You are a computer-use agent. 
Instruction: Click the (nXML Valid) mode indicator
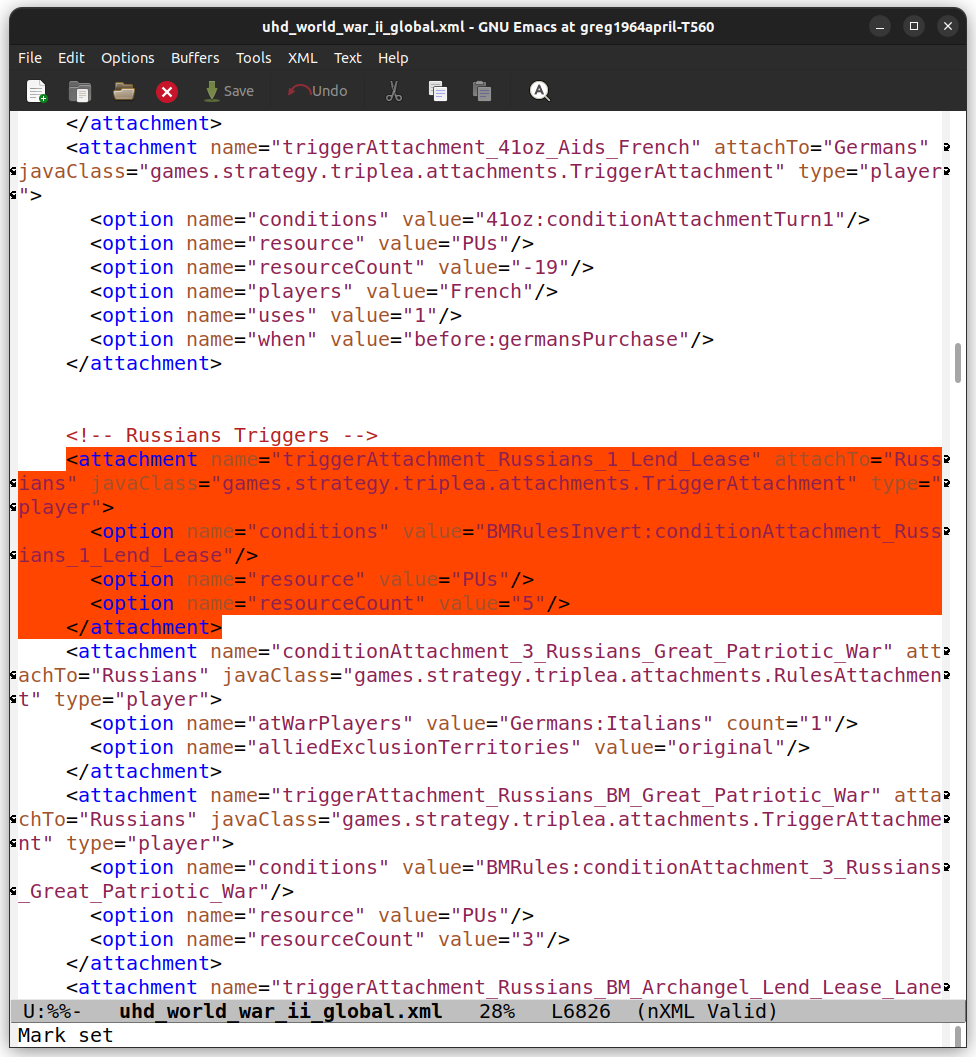706,1011
